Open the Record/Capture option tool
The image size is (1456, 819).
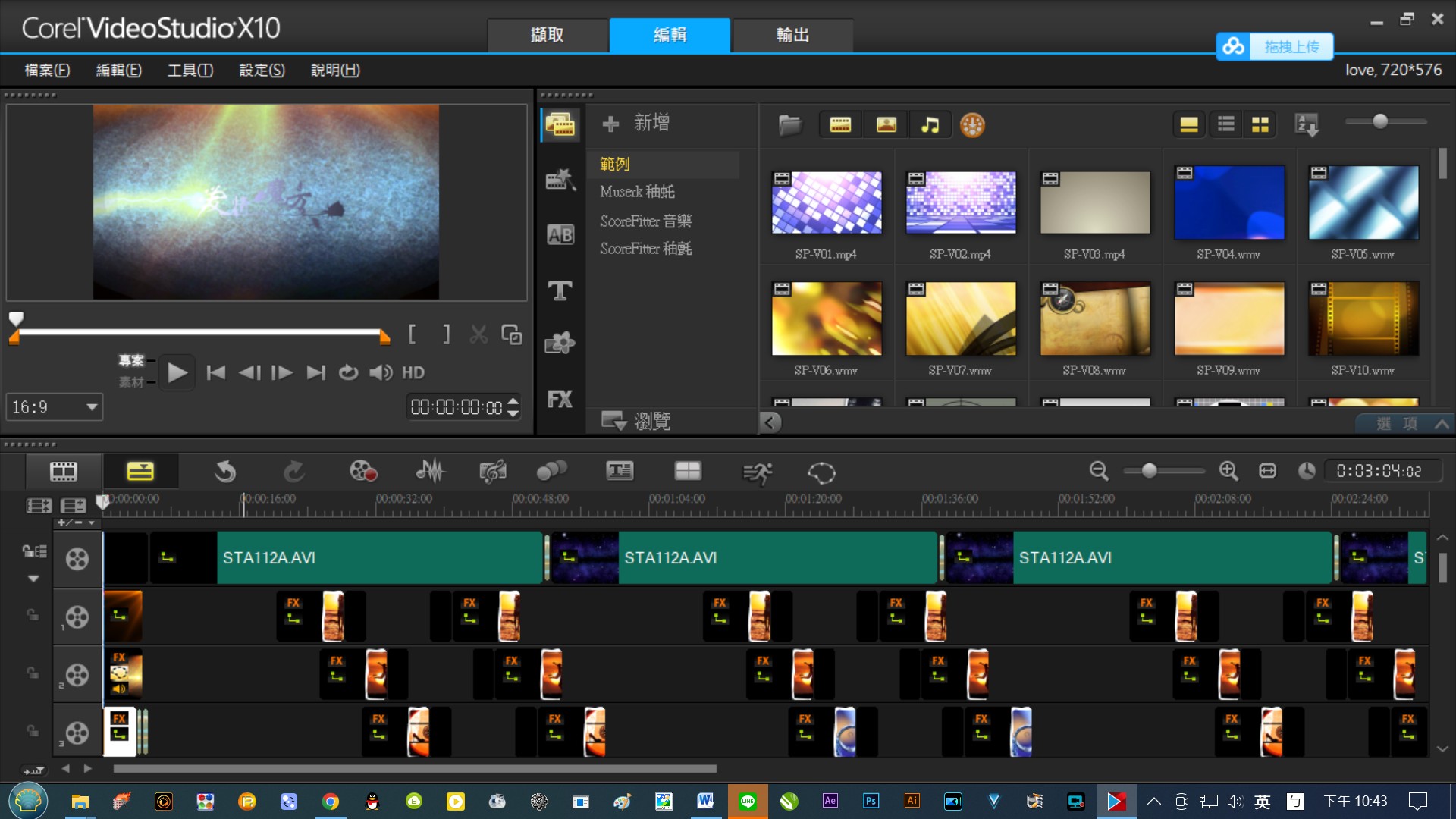tap(363, 472)
